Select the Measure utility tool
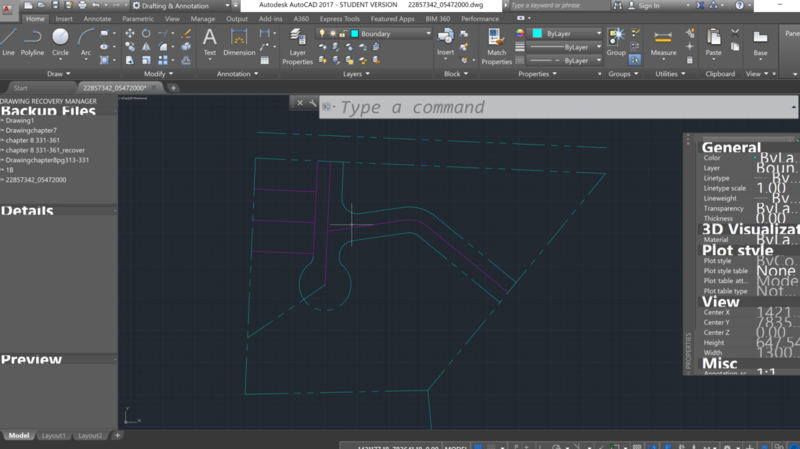 [663, 40]
